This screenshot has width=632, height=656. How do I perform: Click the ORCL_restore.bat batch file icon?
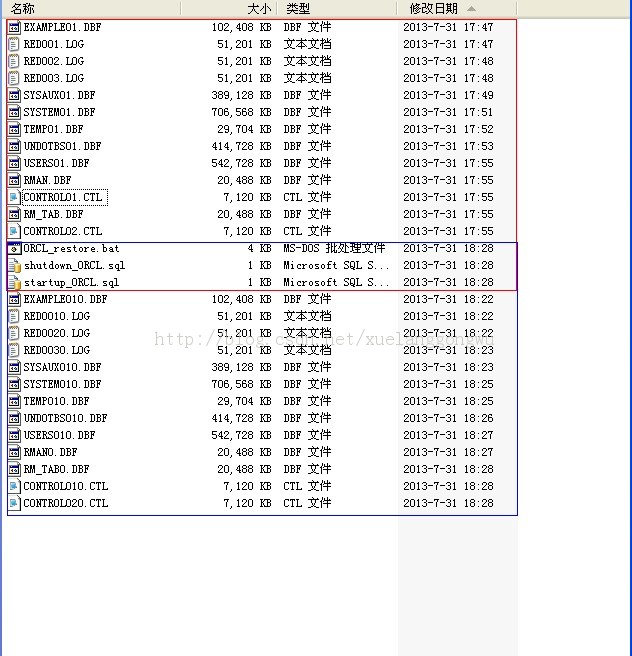14,249
